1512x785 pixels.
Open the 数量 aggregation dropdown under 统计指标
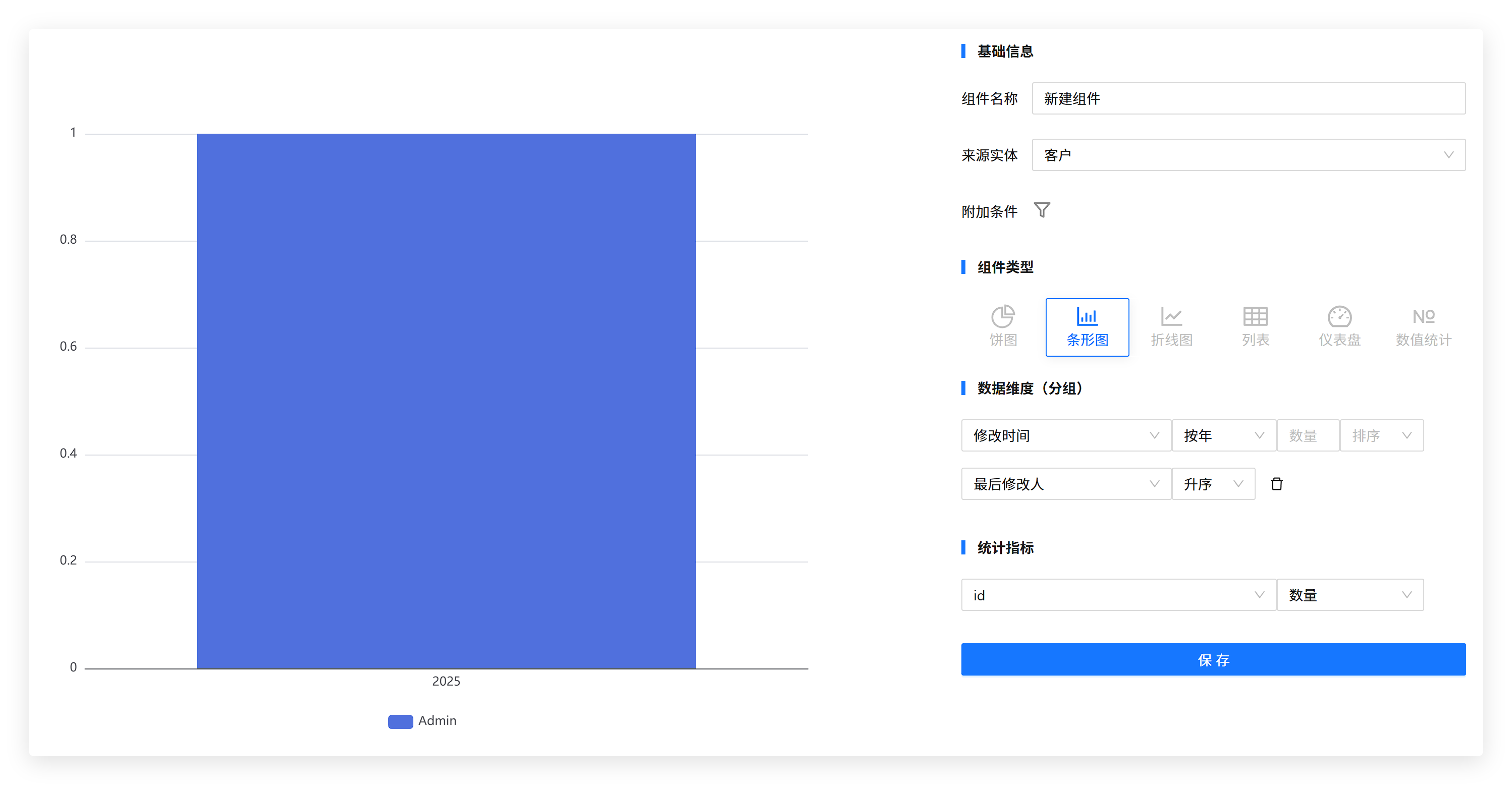click(1349, 595)
